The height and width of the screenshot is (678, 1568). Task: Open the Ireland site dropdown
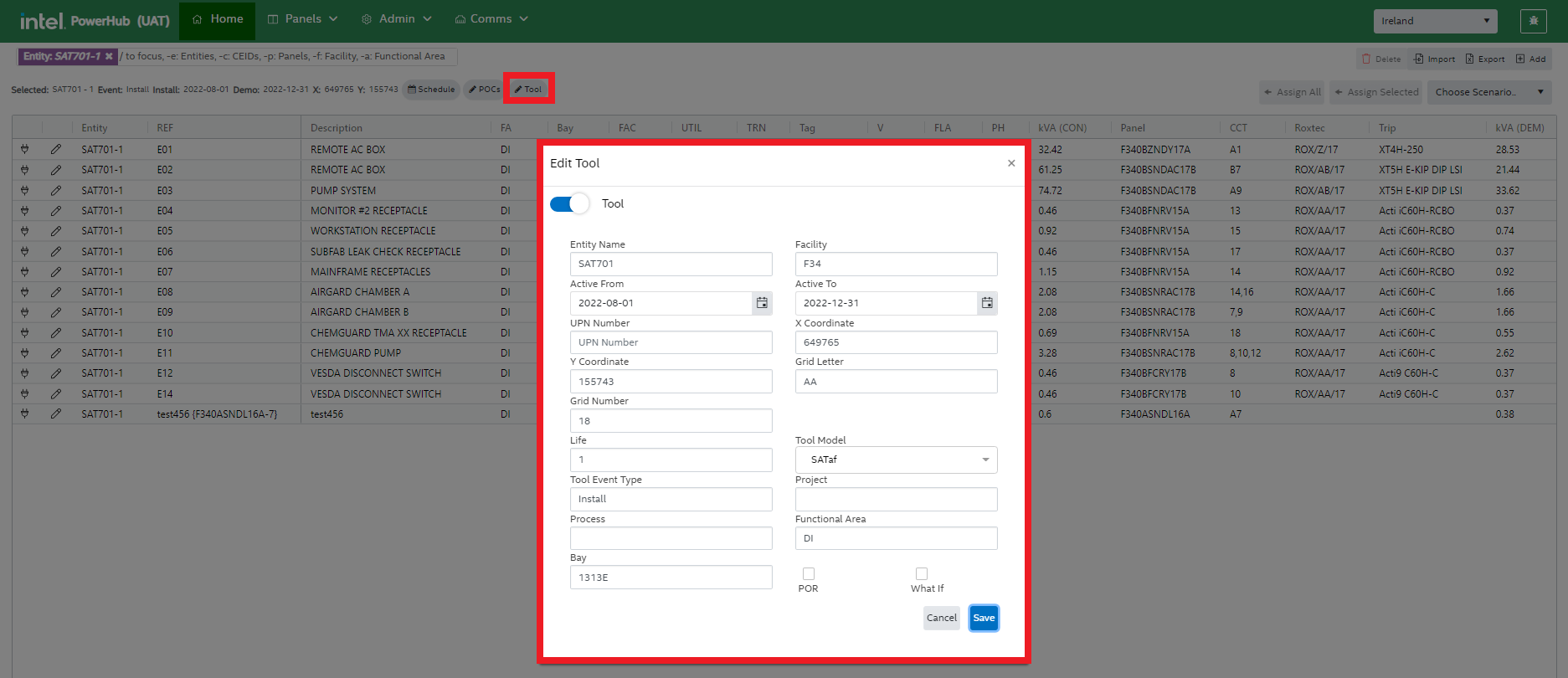[1435, 21]
